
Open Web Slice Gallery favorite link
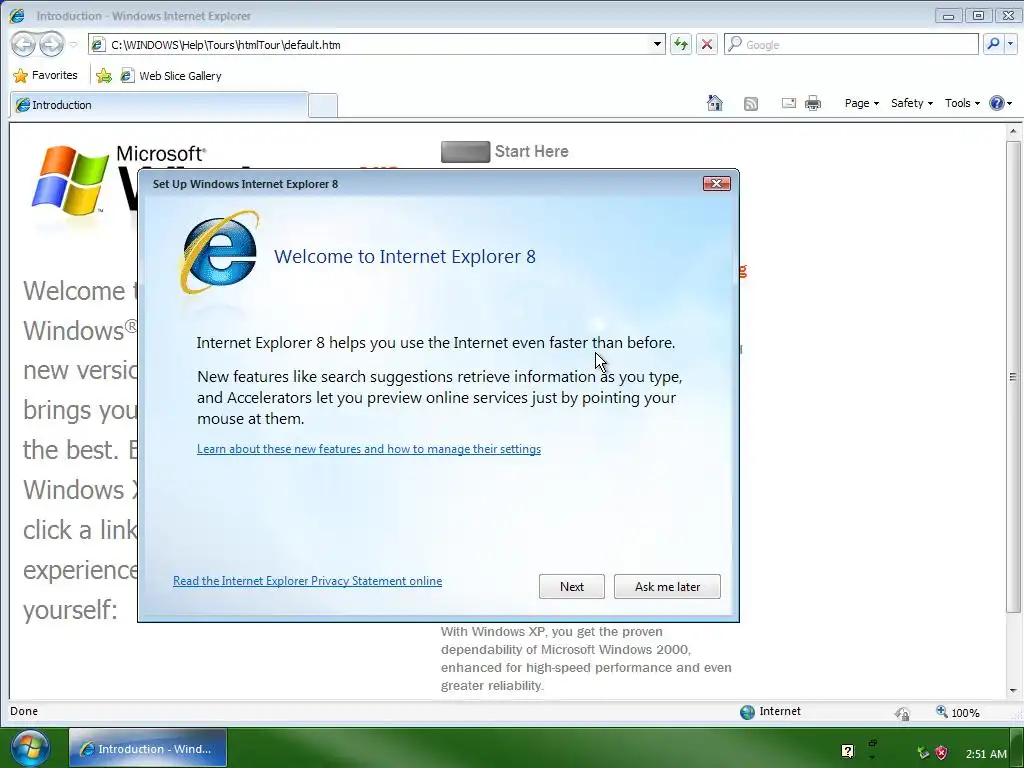point(171,76)
